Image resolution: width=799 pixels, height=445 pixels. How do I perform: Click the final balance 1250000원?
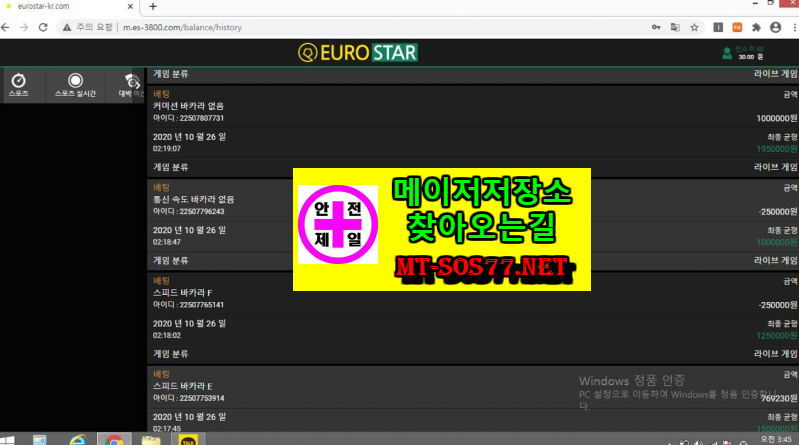tap(777, 335)
